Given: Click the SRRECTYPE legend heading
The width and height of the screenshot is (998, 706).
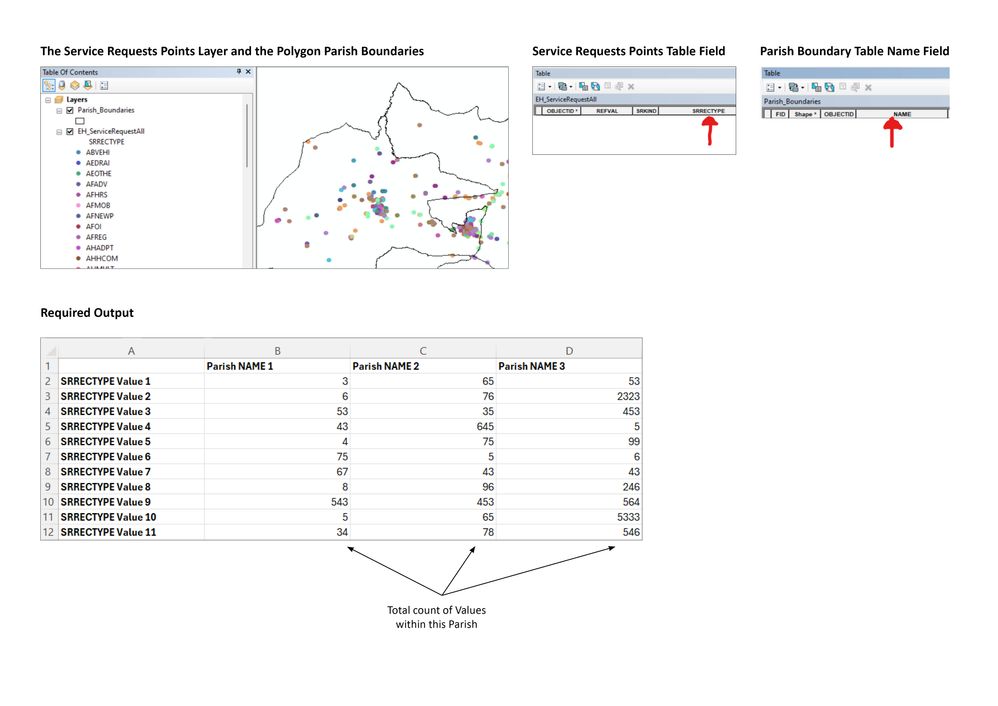Looking at the screenshot, I should pyautogui.click(x=106, y=142).
